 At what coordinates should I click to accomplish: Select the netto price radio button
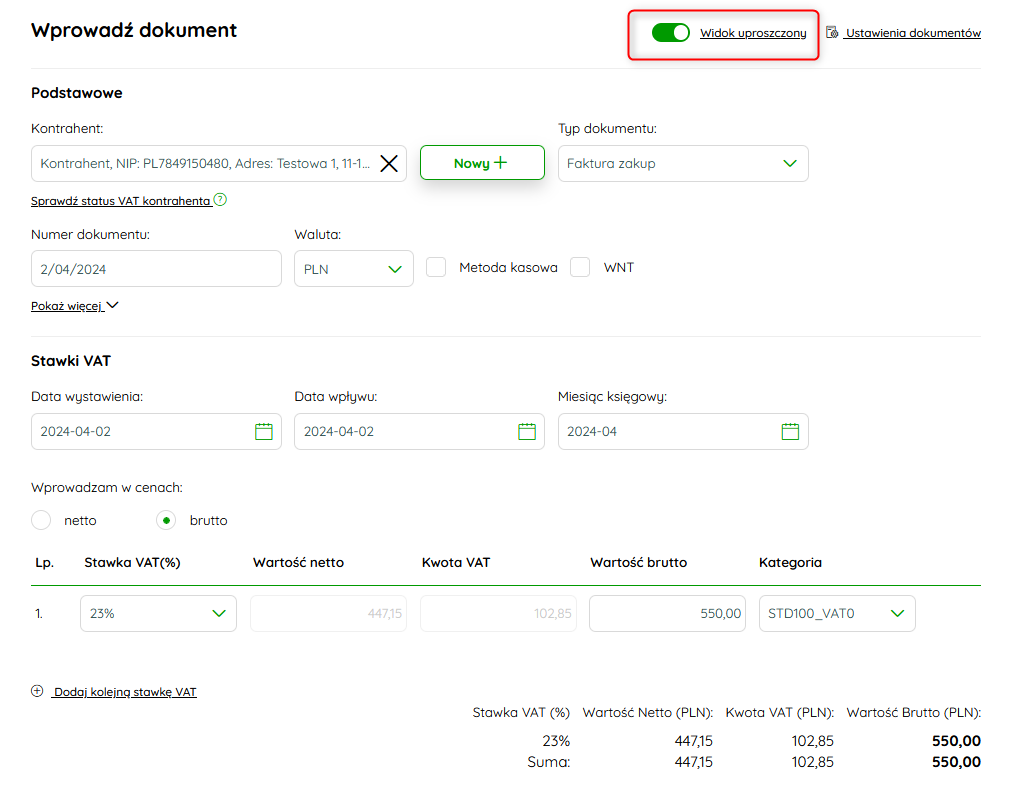click(41, 520)
